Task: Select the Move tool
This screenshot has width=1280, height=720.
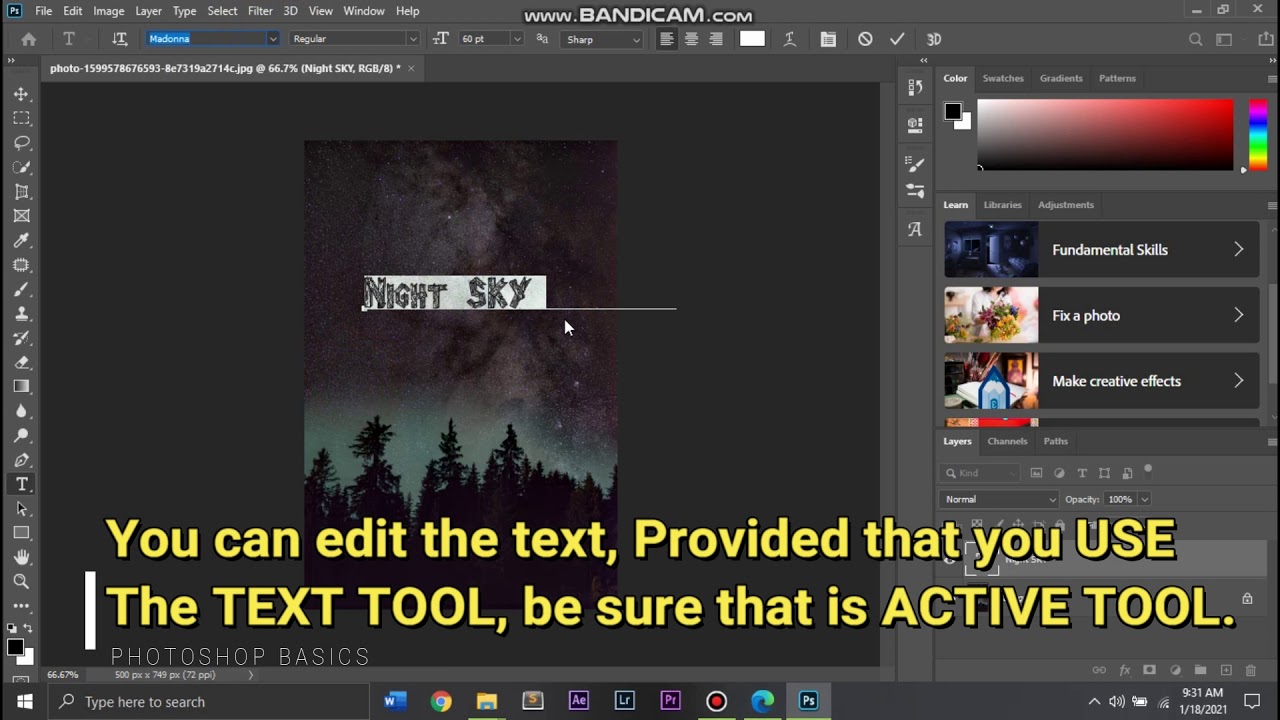Action: (21, 94)
